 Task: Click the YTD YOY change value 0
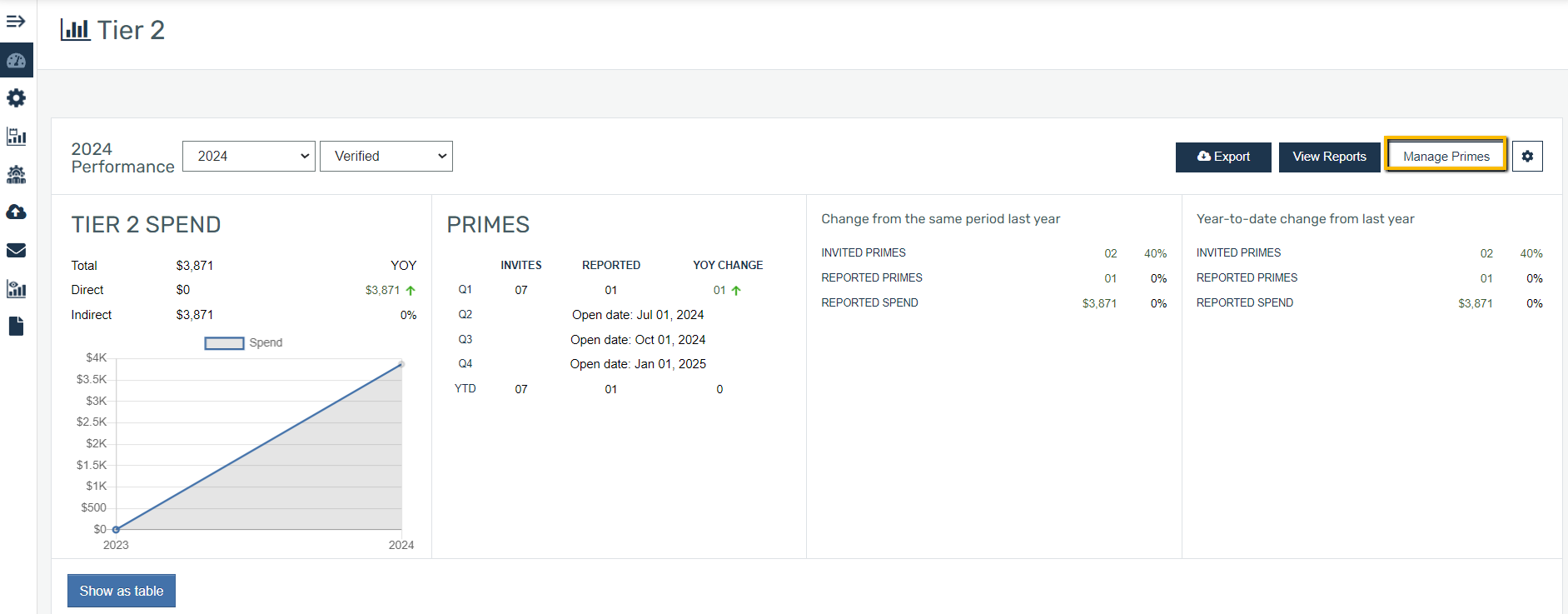(x=719, y=389)
